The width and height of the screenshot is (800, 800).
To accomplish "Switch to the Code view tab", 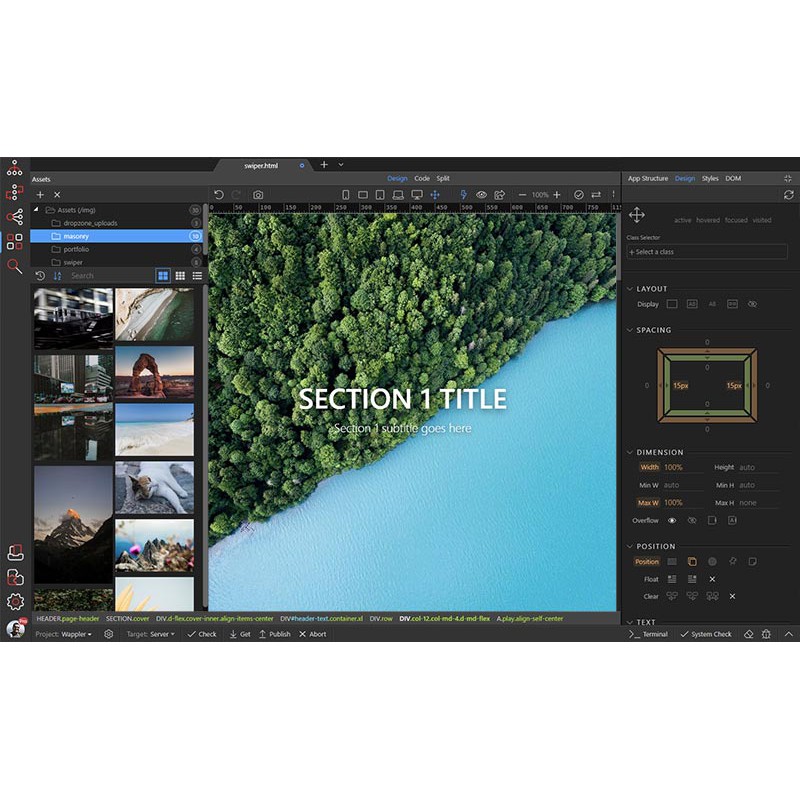I will pyautogui.click(x=422, y=178).
